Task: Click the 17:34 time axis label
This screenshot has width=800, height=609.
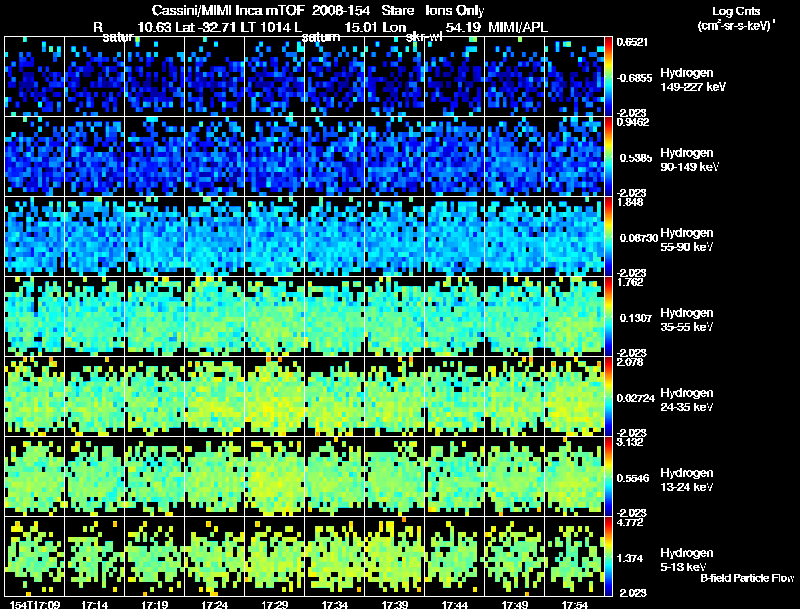Action: coord(335,605)
